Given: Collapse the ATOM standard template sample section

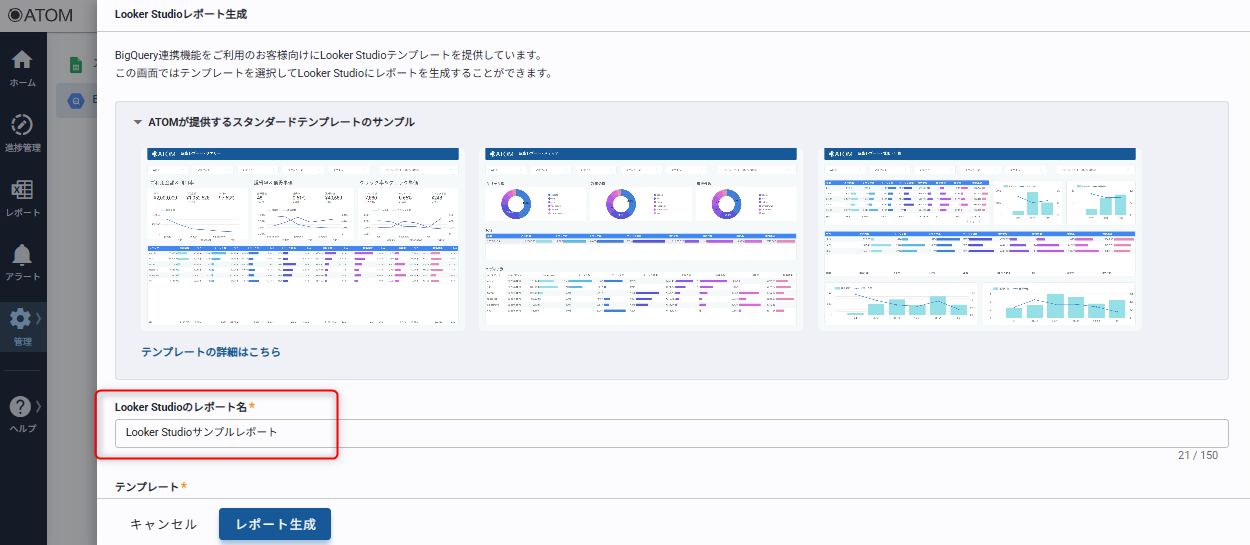Looking at the screenshot, I should (138, 122).
